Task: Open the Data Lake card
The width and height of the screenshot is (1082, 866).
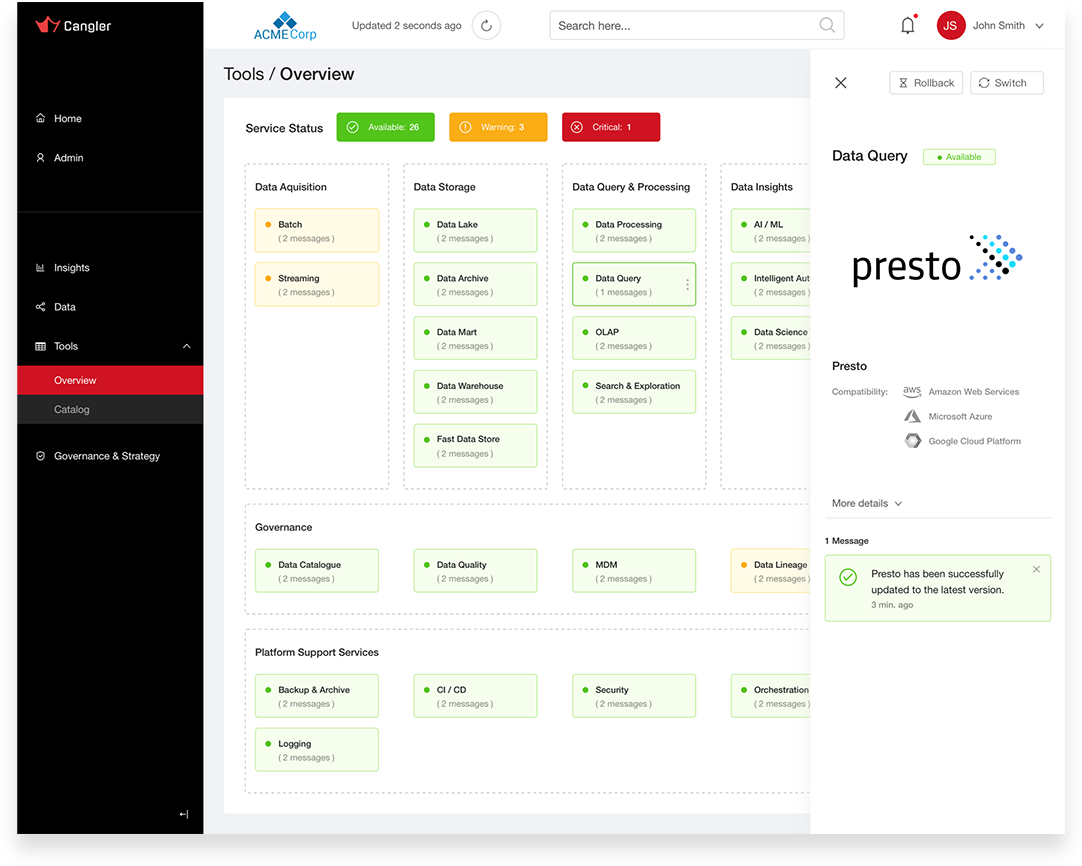Action: pos(475,230)
